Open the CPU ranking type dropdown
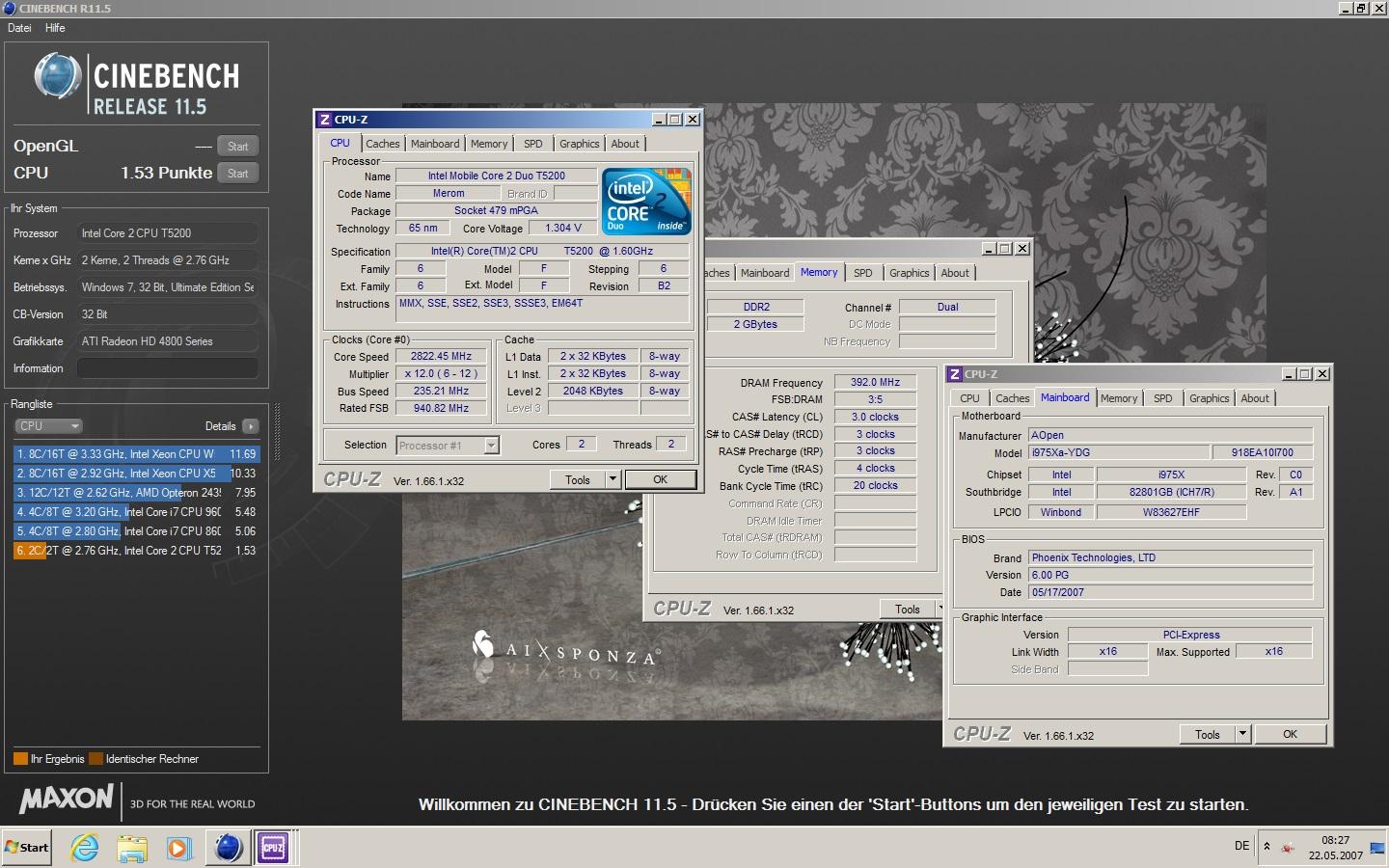This screenshot has width=1389, height=868. click(48, 425)
